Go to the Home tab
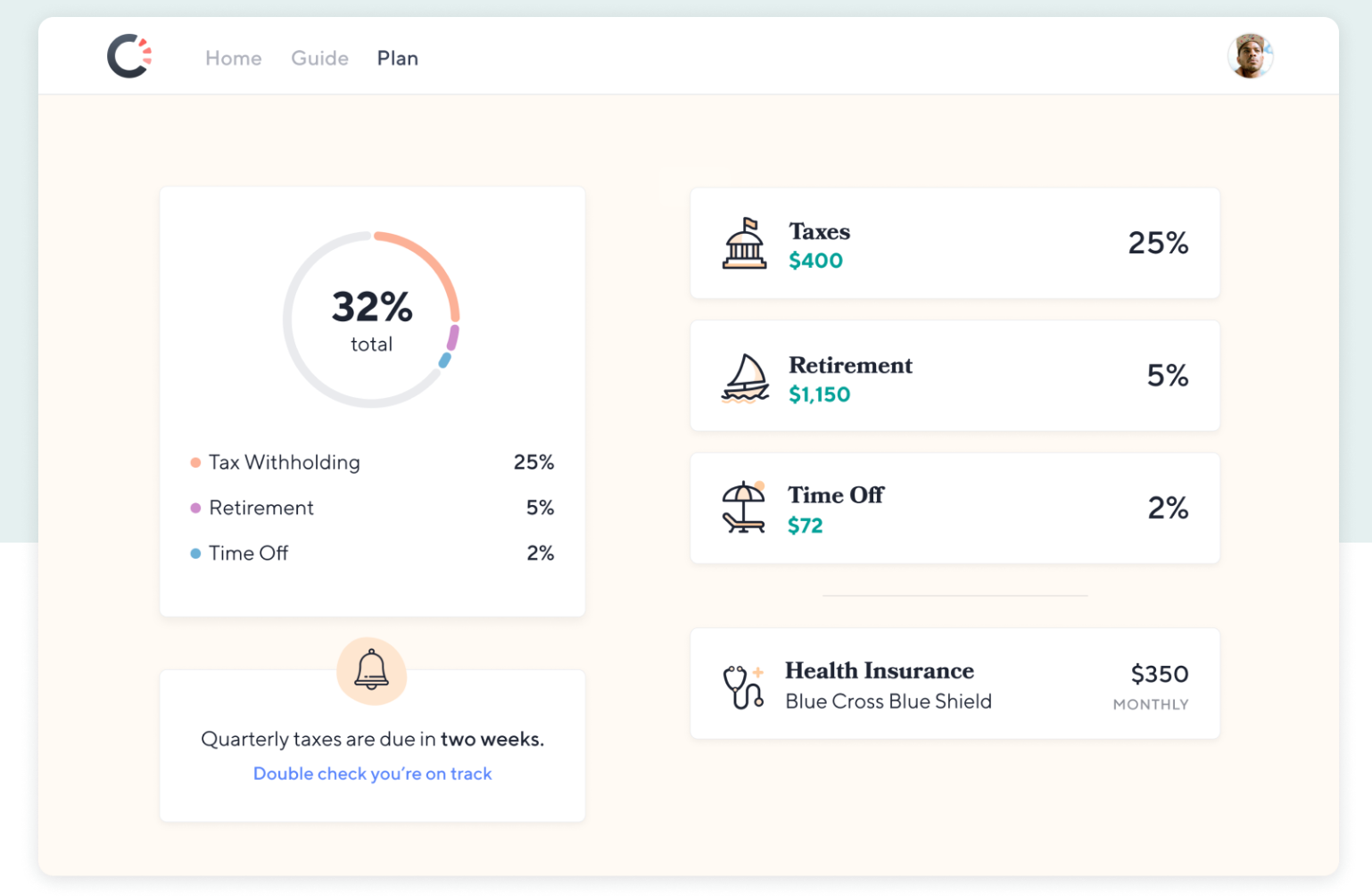 234,58
